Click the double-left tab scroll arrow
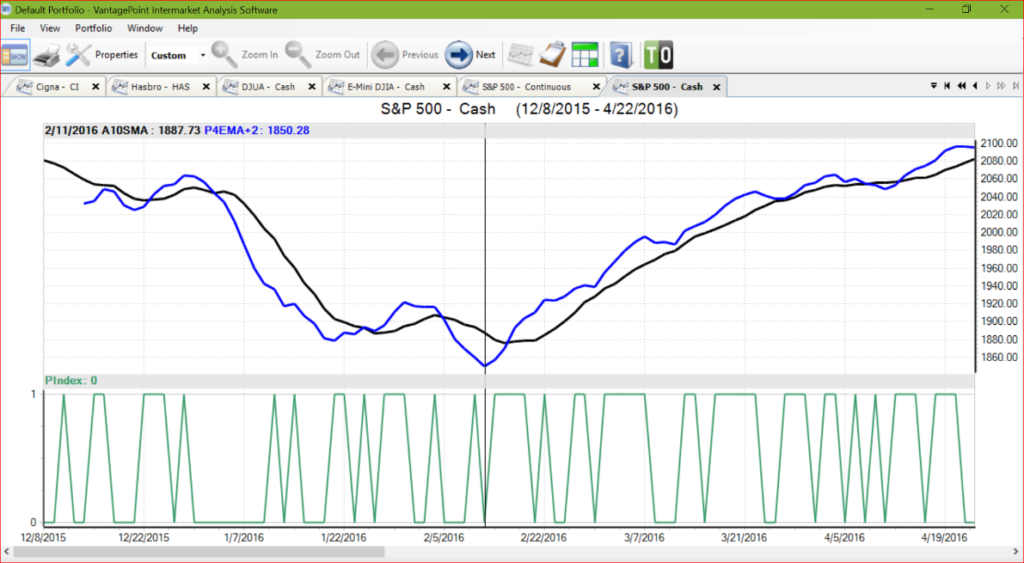Viewport: 1024px width, 563px height. tap(961, 86)
